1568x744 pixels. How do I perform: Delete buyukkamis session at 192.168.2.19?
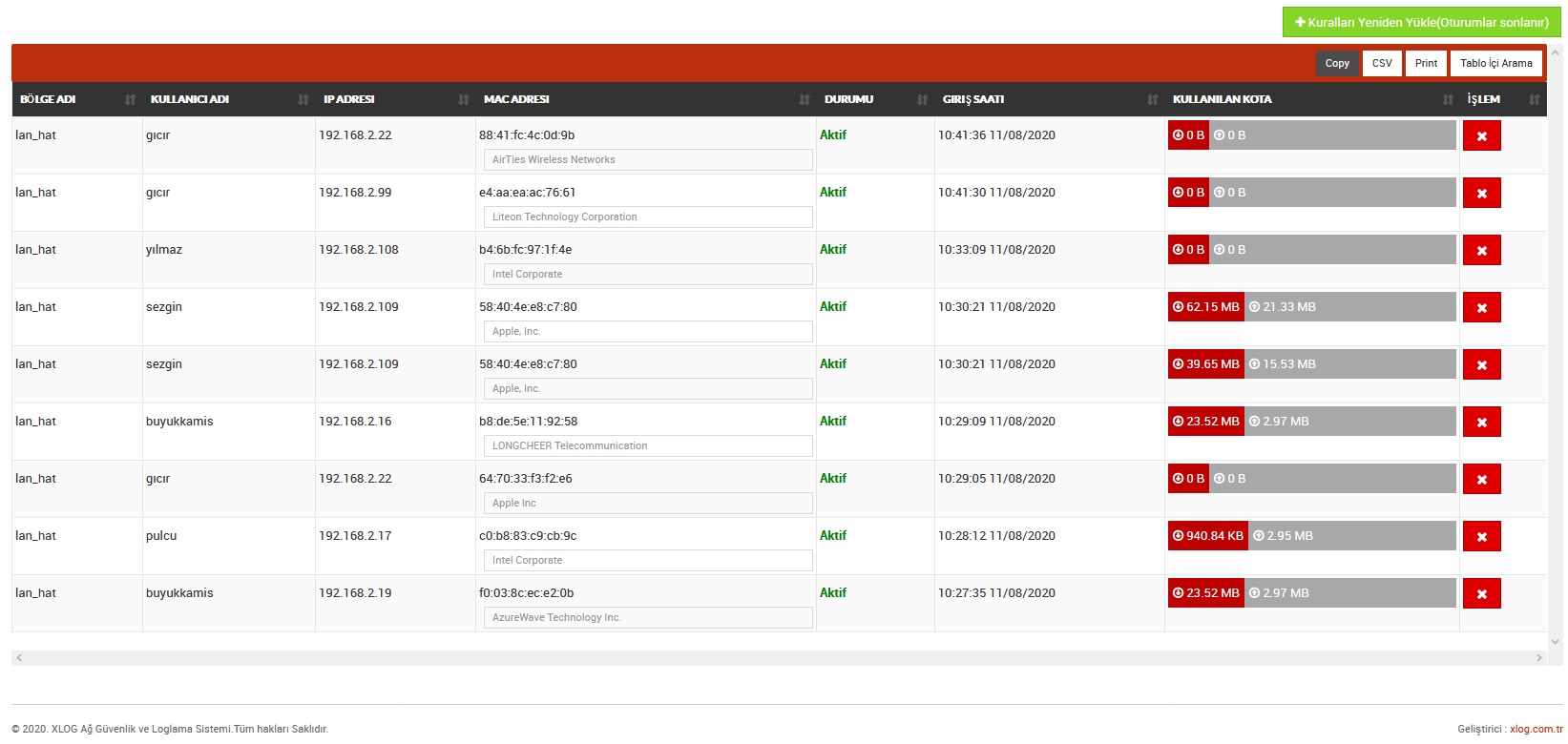point(1481,593)
